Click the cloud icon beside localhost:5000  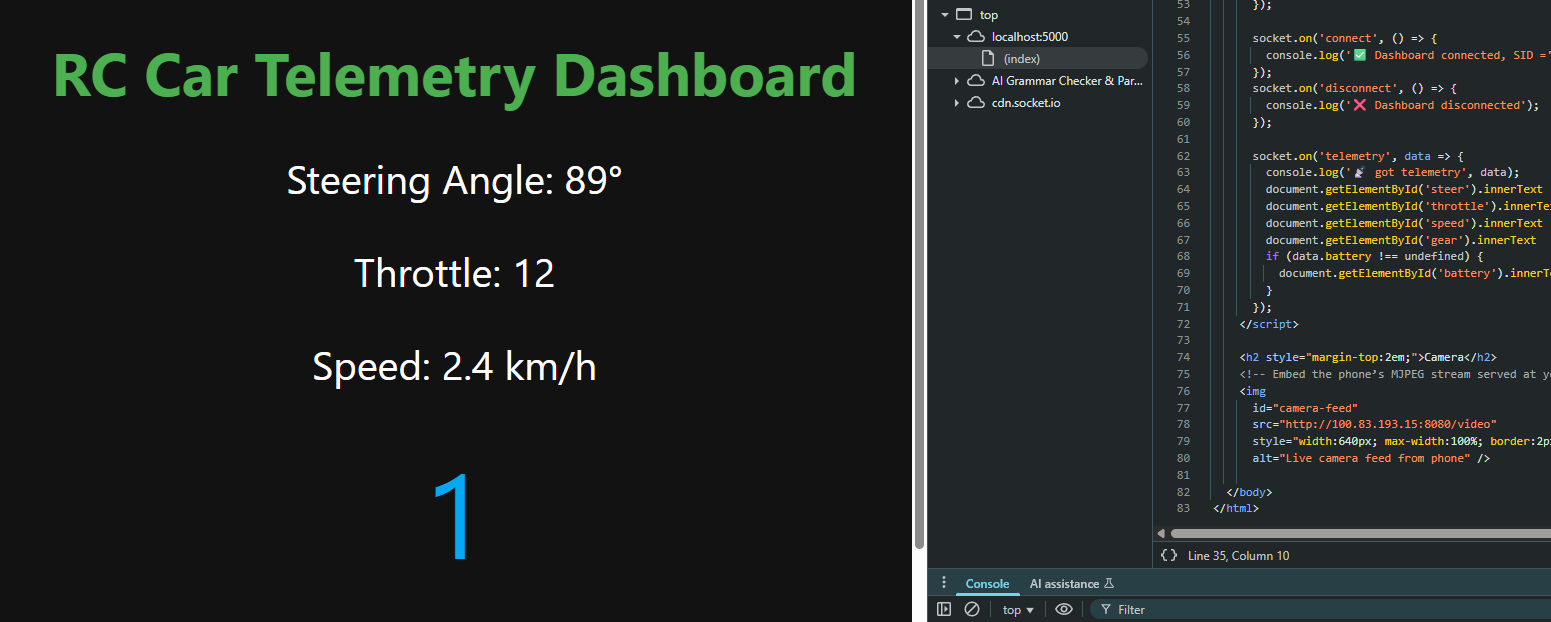tap(976, 37)
